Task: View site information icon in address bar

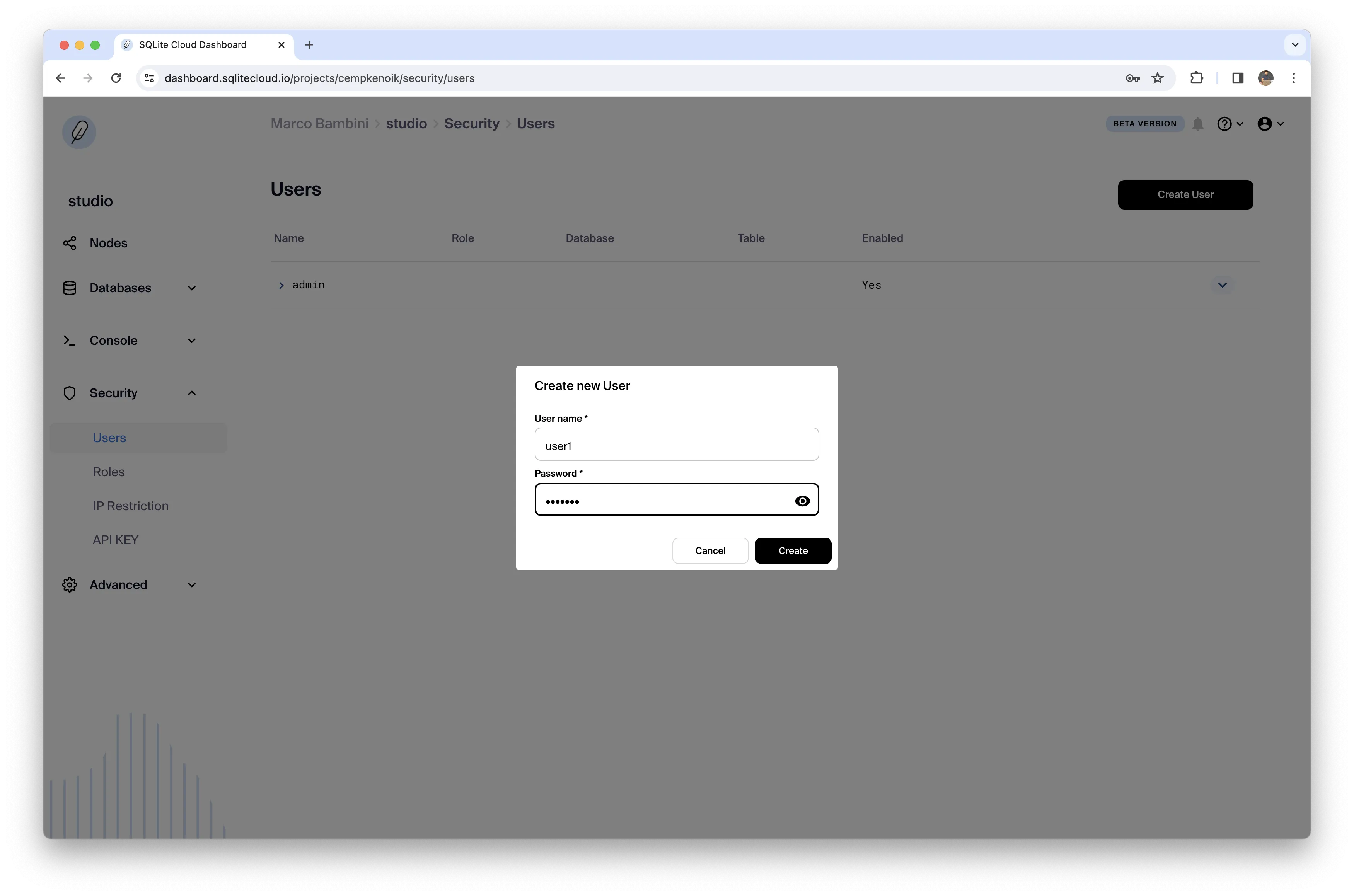Action: 149,78
